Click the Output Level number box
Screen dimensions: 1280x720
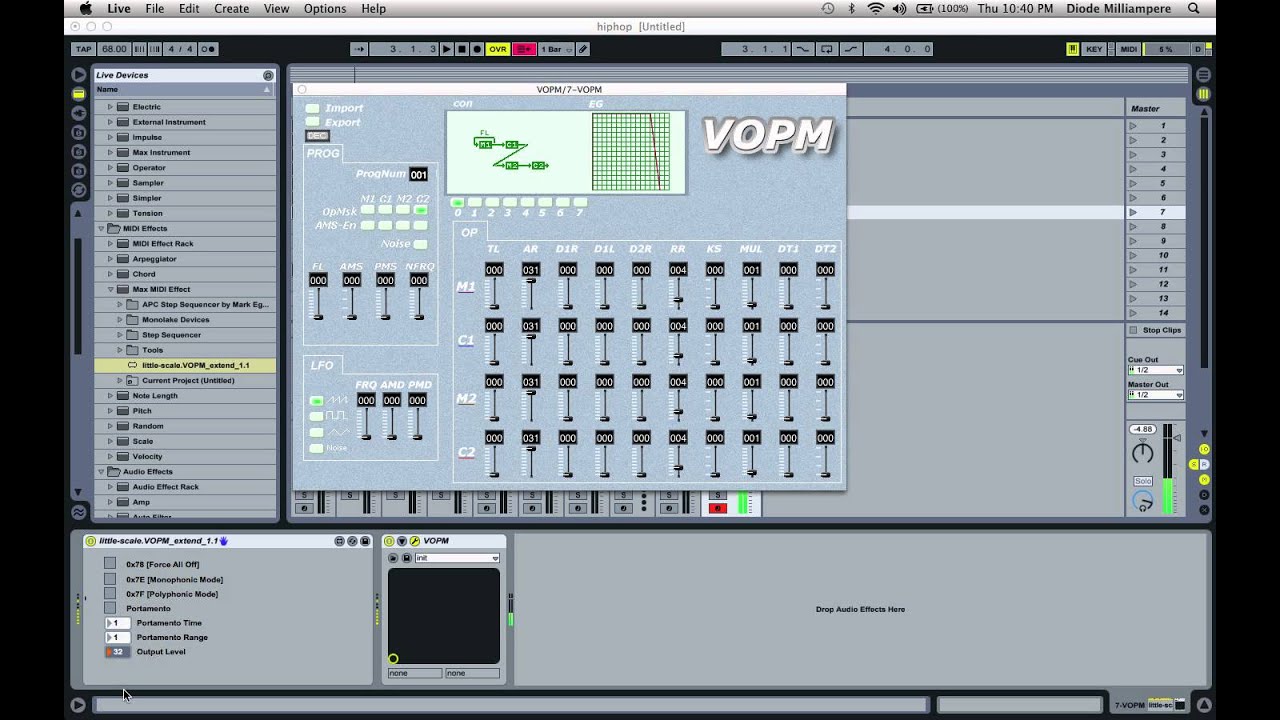[117, 652]
